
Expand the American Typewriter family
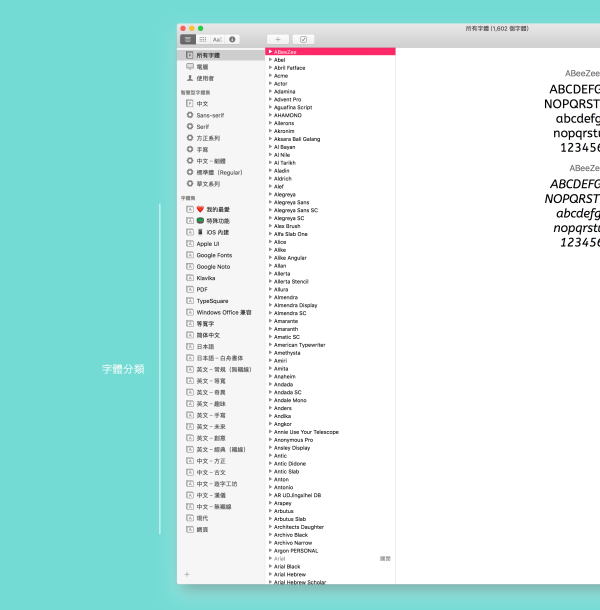click(x=270, y=345)
